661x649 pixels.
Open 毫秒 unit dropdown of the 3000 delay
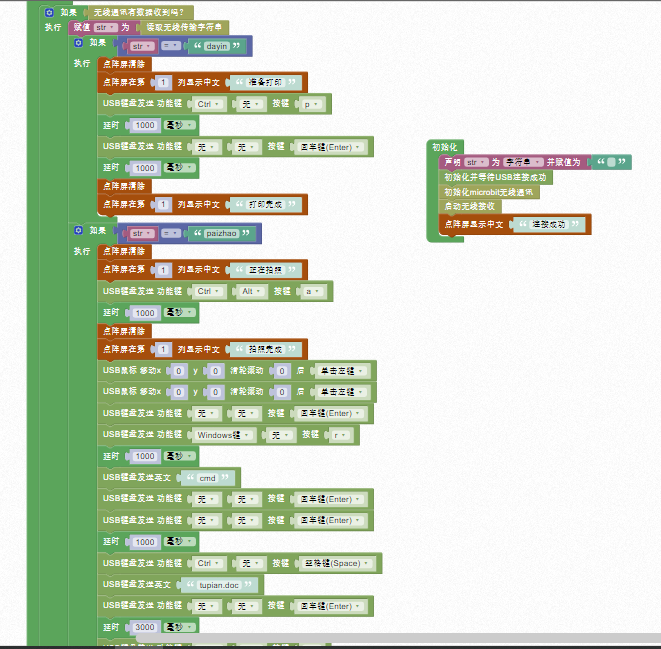pos(180,627)
